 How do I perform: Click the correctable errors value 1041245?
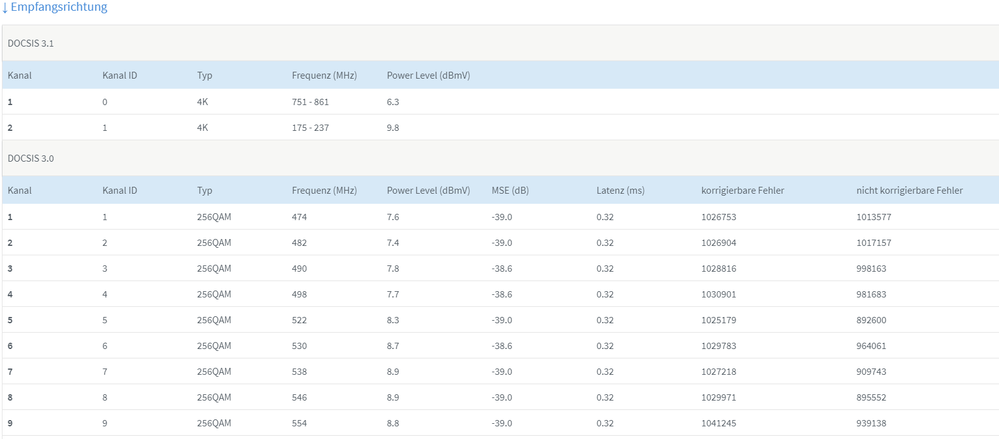point(721,424)
